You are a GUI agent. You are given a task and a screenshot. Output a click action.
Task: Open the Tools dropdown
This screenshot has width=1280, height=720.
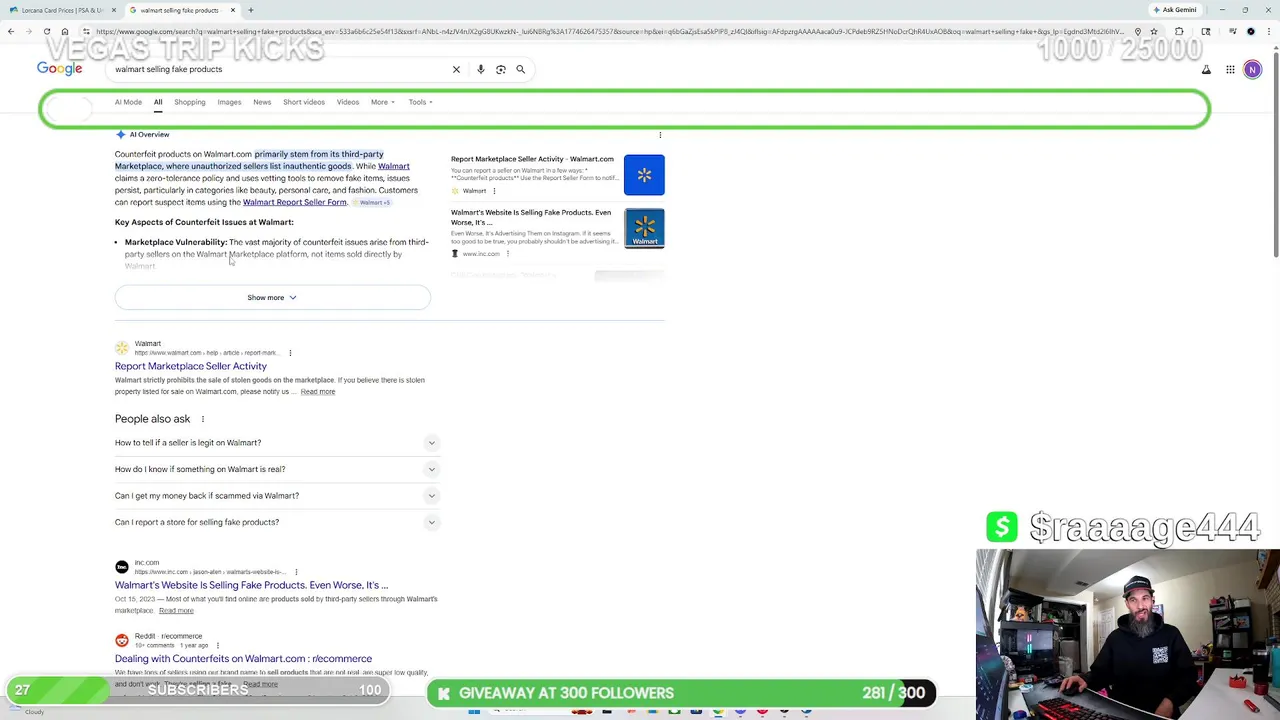pyautogui.click(x=420, y=102)
